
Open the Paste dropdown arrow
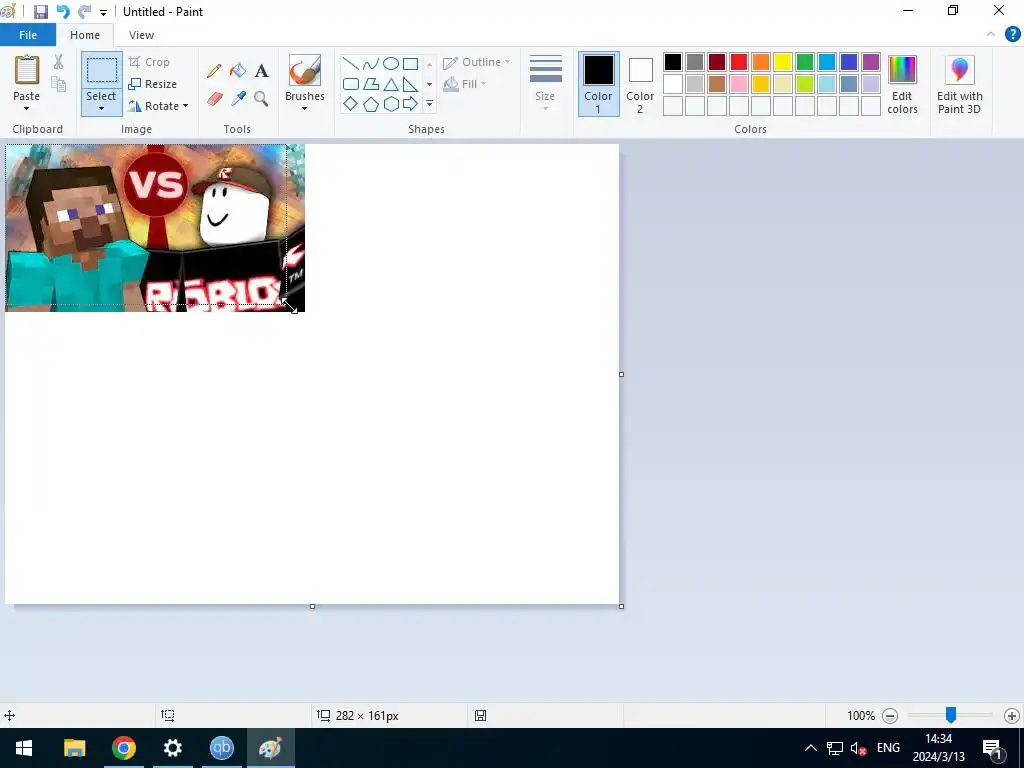26,109
